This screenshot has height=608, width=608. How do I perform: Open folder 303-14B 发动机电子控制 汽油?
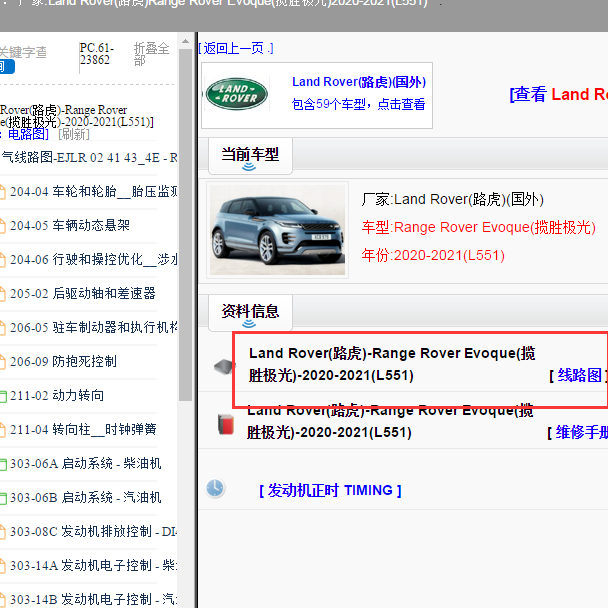(x=89, y=599)
